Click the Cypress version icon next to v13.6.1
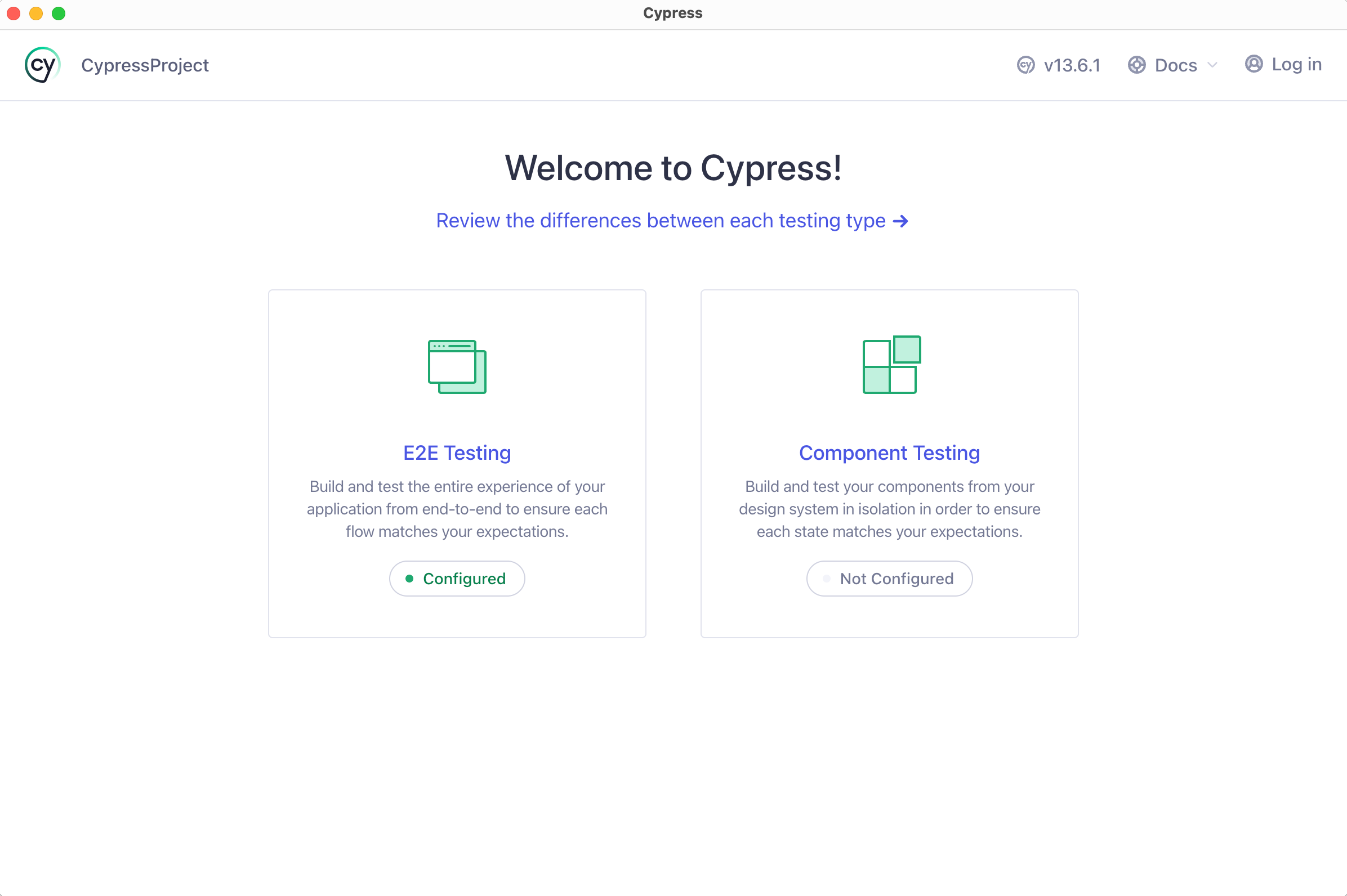Screen dimensions: 1347x896 [x=1025, y=65]
